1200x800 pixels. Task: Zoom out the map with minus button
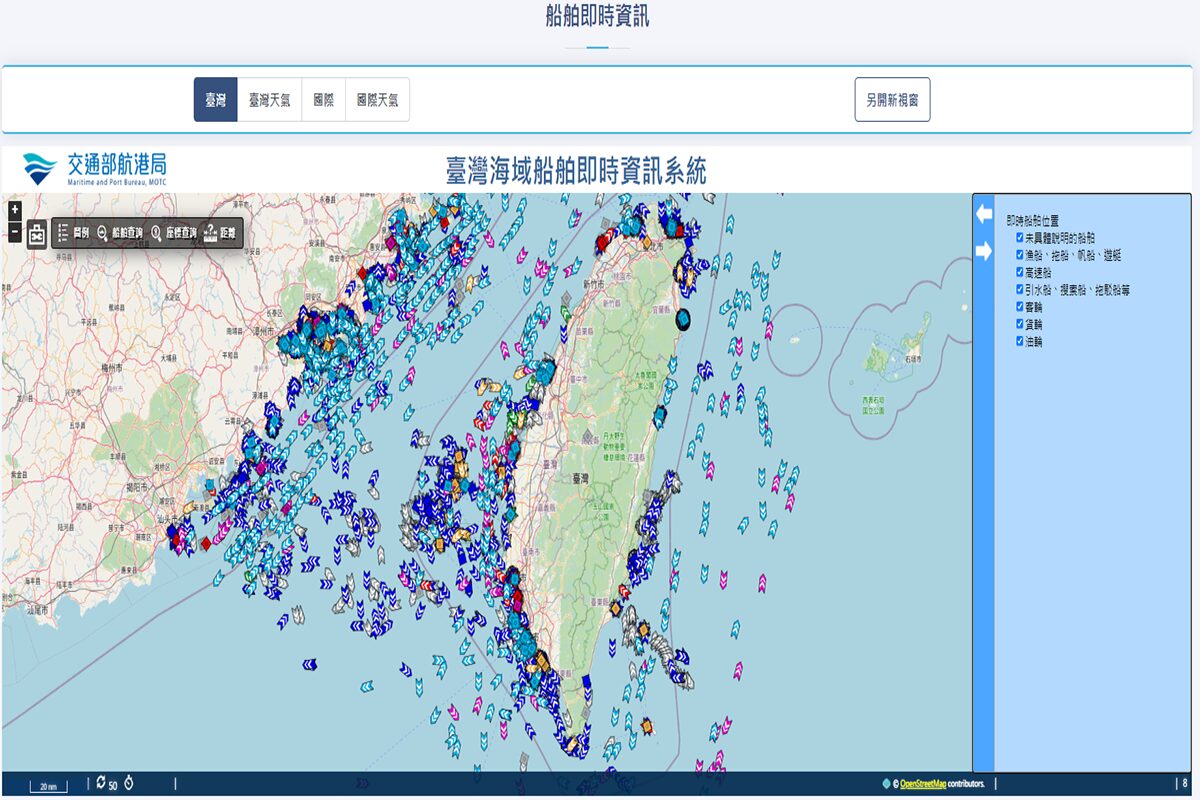[x=14, y=233]
